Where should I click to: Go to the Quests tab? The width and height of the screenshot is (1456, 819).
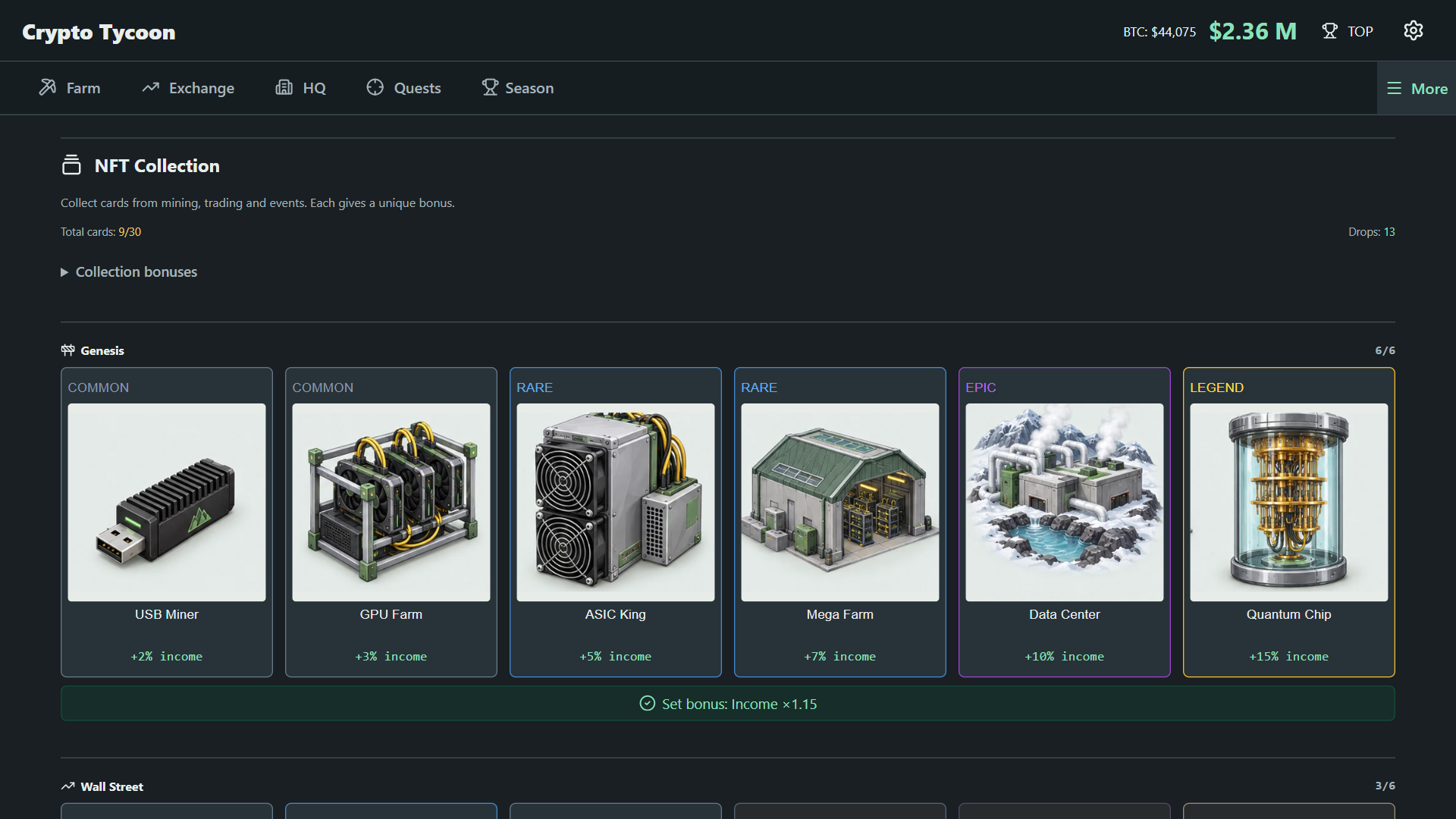[403, 88]
